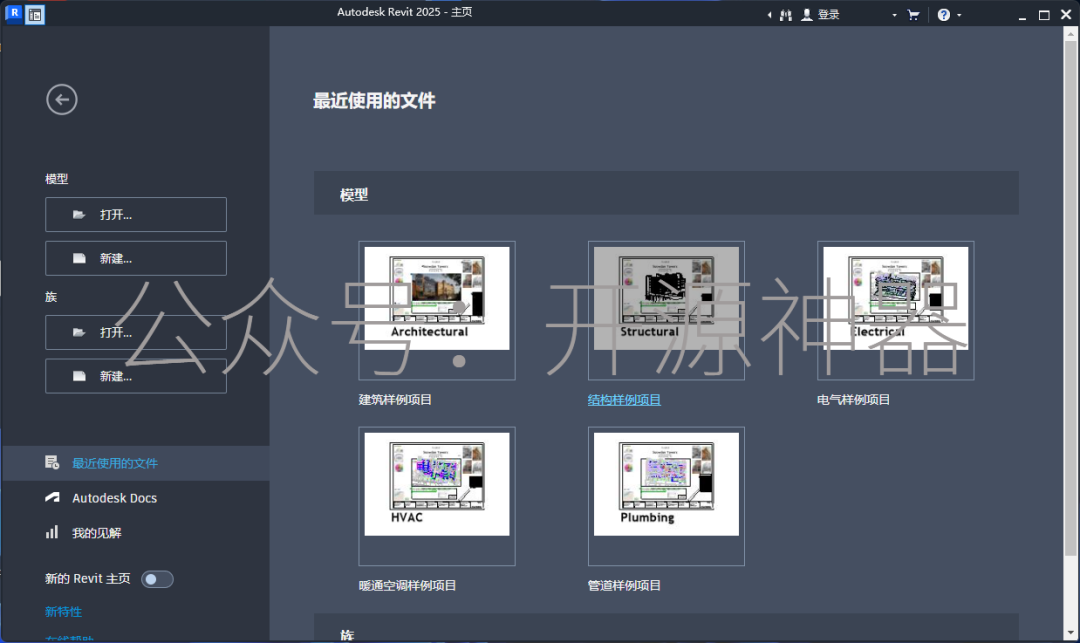This screenshot has height=643, width=1080.
Task: Click the scrollbar down arrow
Action: [x=1070, y=633]
